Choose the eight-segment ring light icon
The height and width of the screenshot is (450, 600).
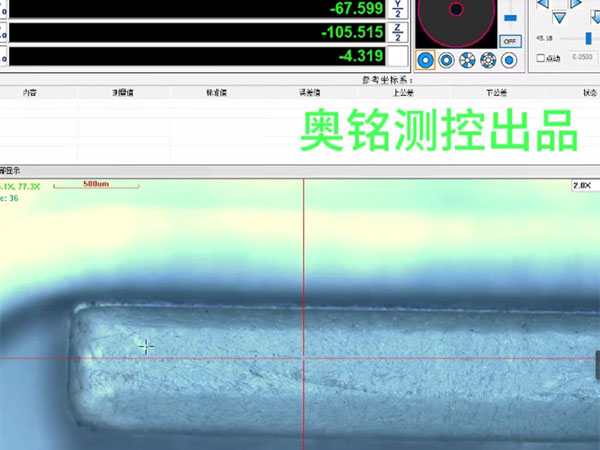pos(488,60)
